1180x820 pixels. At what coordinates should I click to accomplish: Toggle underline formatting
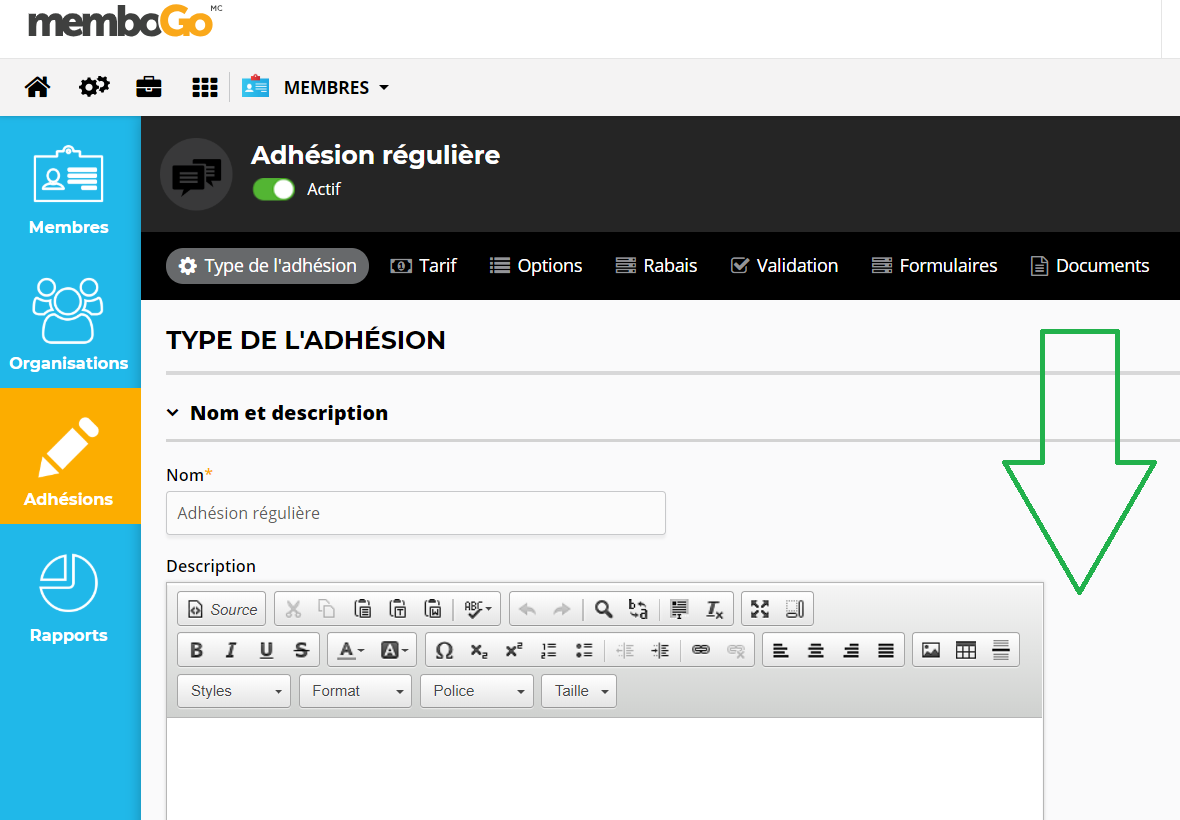click(x=266, y=650)
